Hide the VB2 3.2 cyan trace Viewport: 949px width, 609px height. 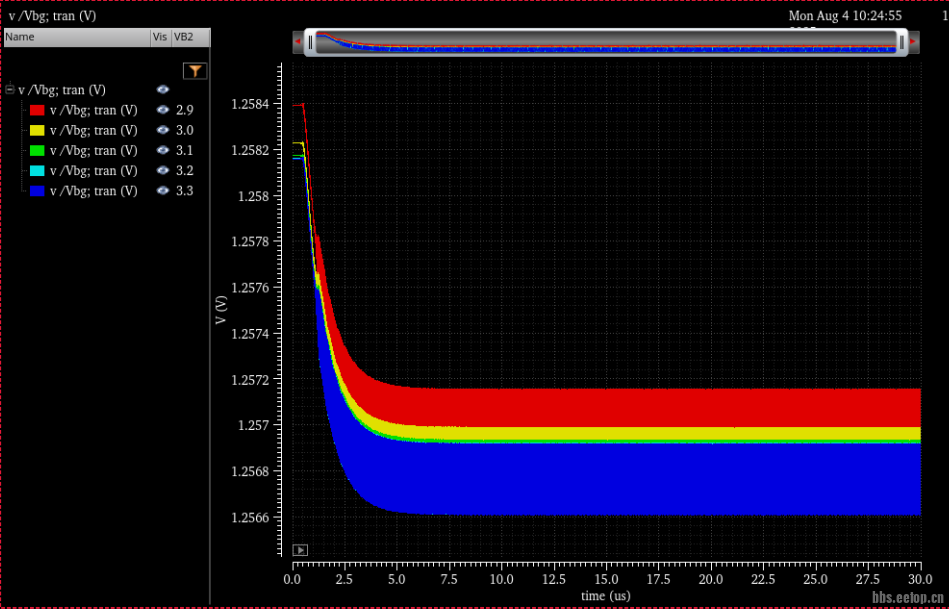pos(162,171)
